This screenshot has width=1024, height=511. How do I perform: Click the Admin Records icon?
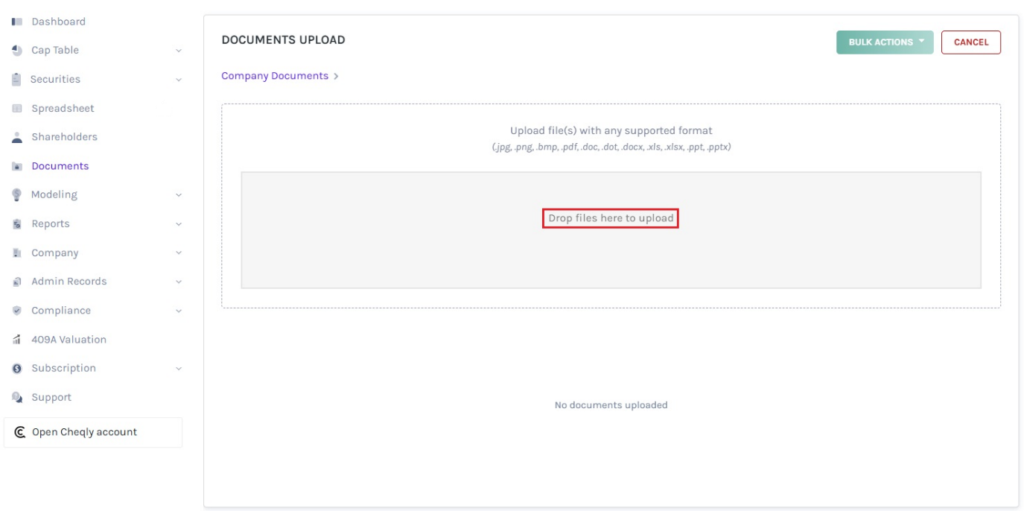pos(17,282)
